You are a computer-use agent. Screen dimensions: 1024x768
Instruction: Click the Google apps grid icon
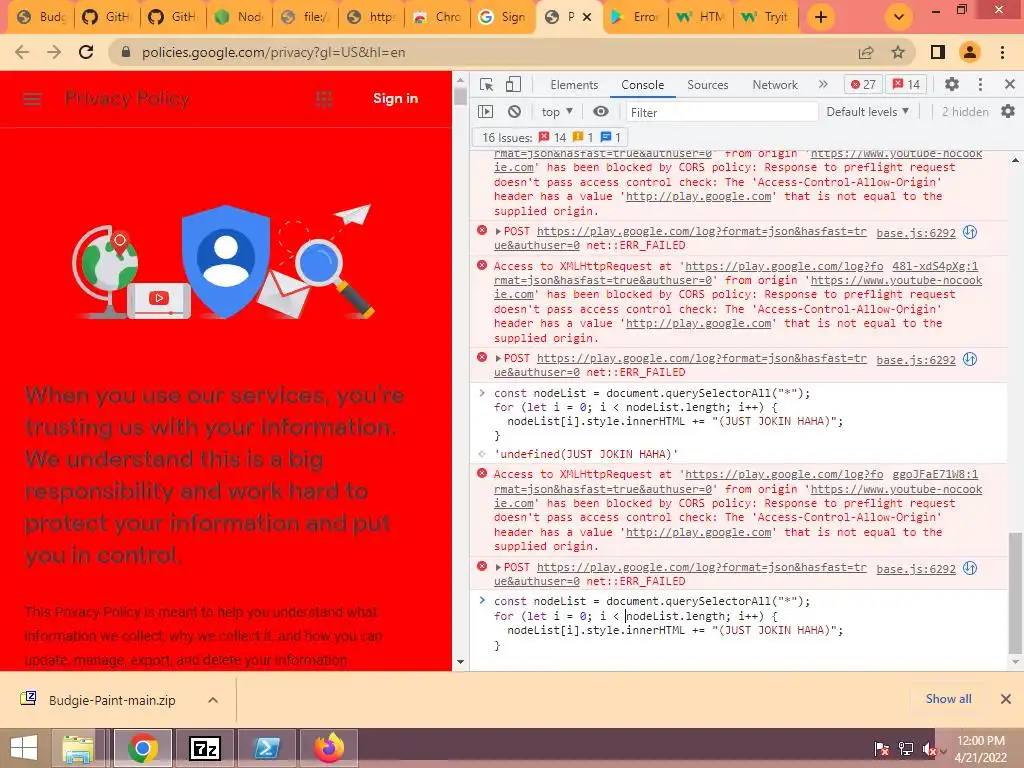point(324,99)
